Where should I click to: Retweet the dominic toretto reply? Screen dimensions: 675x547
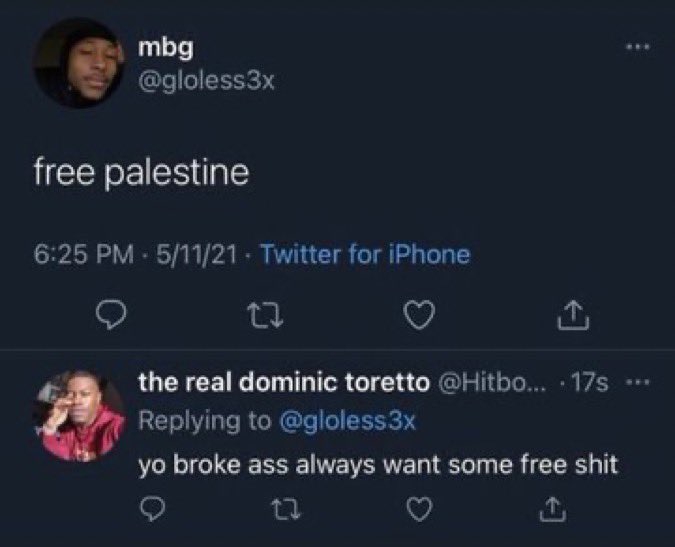click(x=287, y=509)
